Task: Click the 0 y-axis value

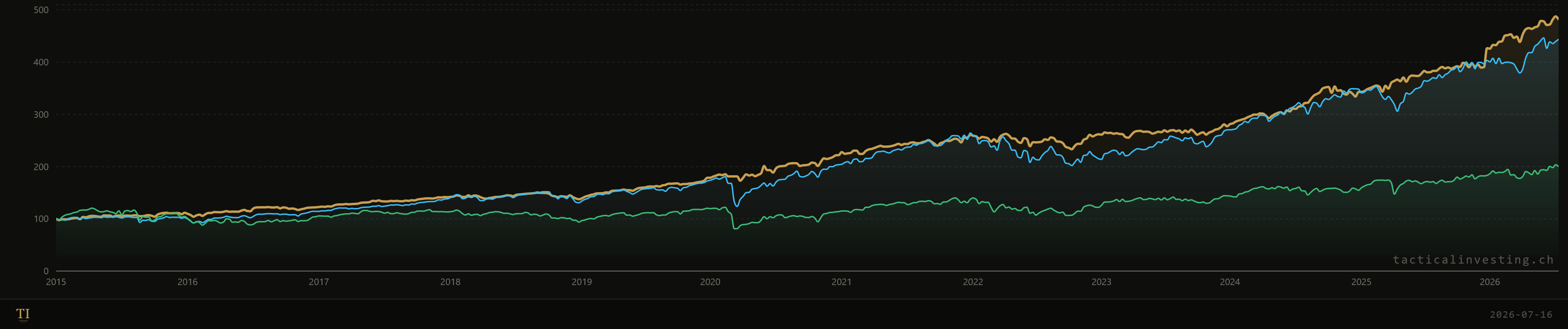Action: click(x=46, y=271)
